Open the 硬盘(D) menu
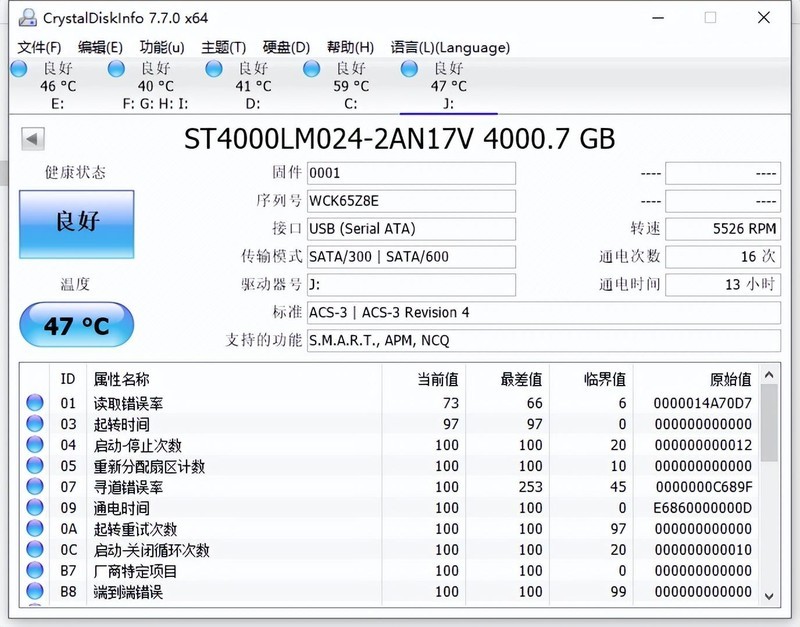800x627 pixels. point(286,47)
